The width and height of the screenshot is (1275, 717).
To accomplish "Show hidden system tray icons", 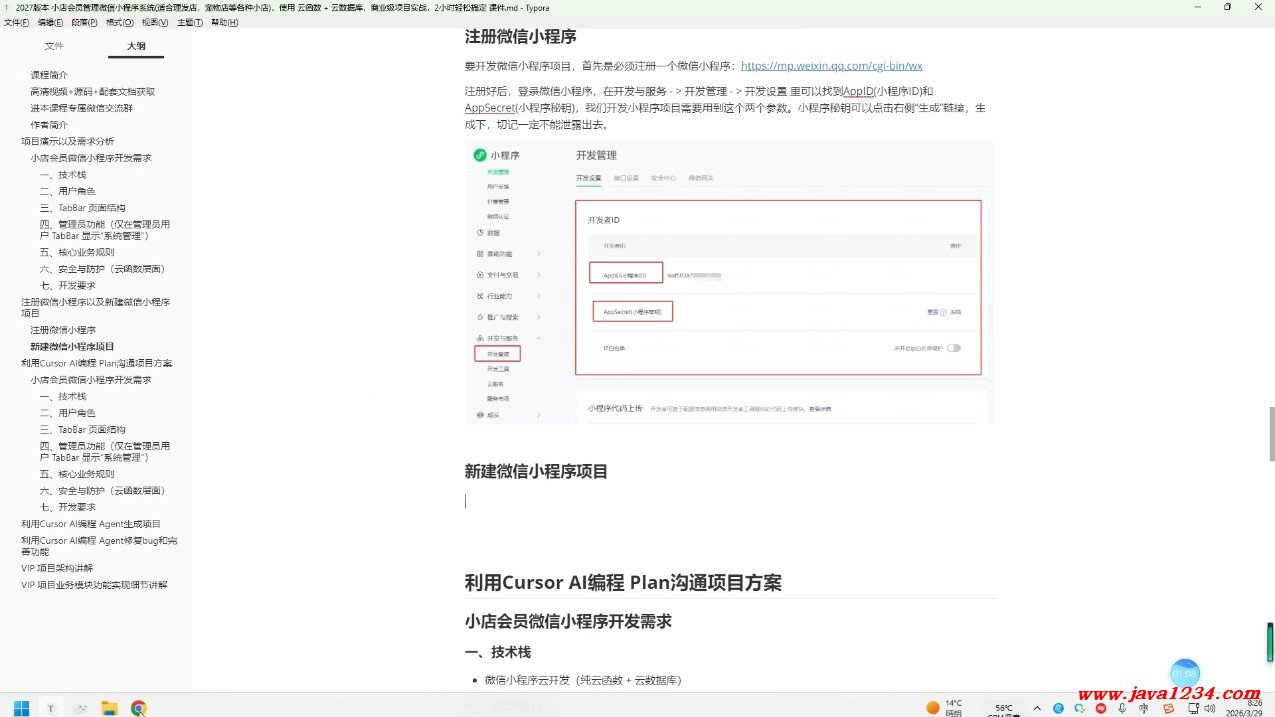I will click(x=1036, y=708).
